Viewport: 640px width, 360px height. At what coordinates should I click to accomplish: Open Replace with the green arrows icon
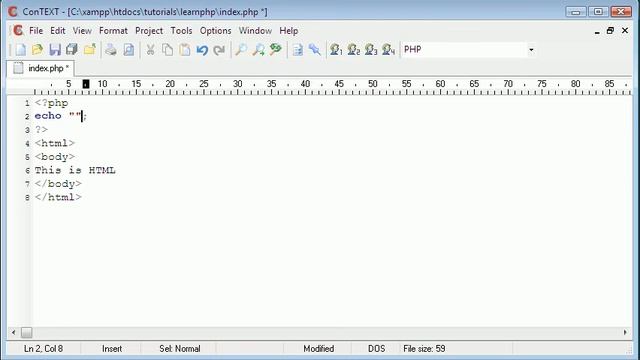[276, 50]
